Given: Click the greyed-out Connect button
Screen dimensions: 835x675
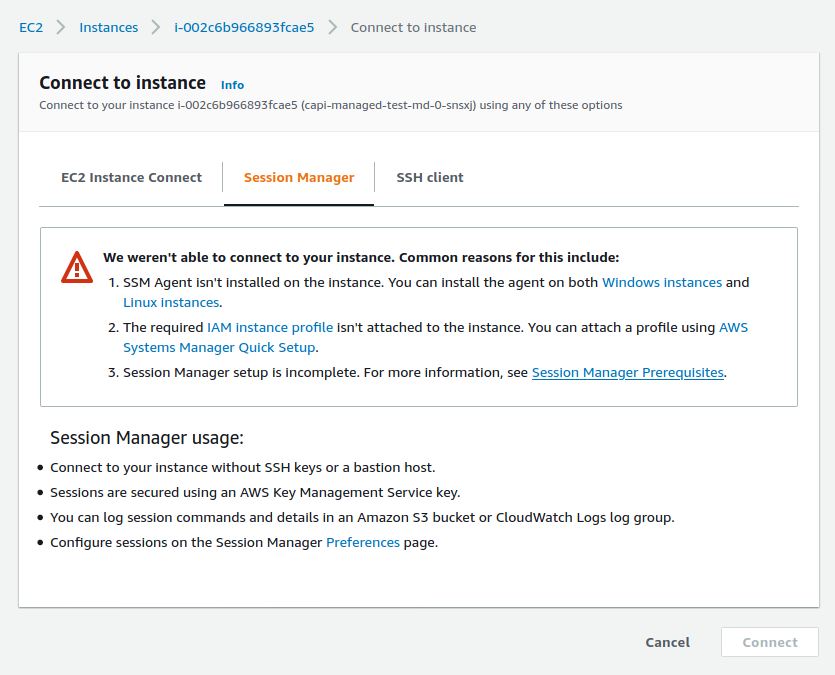Looking at the screenshot, I should click(x=770, y=643).
